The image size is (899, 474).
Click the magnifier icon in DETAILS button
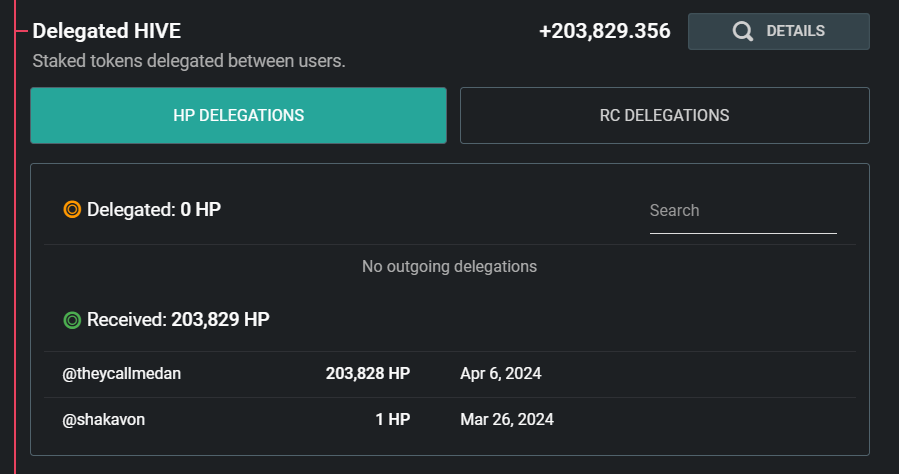coord(742,32)
